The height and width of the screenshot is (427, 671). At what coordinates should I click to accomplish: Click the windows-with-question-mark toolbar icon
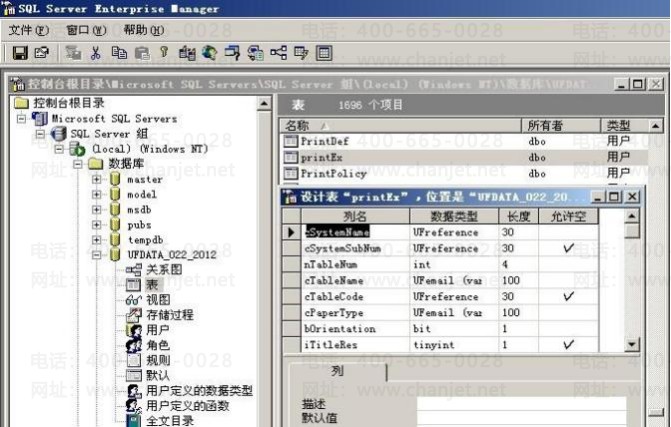tap(232, 53)
